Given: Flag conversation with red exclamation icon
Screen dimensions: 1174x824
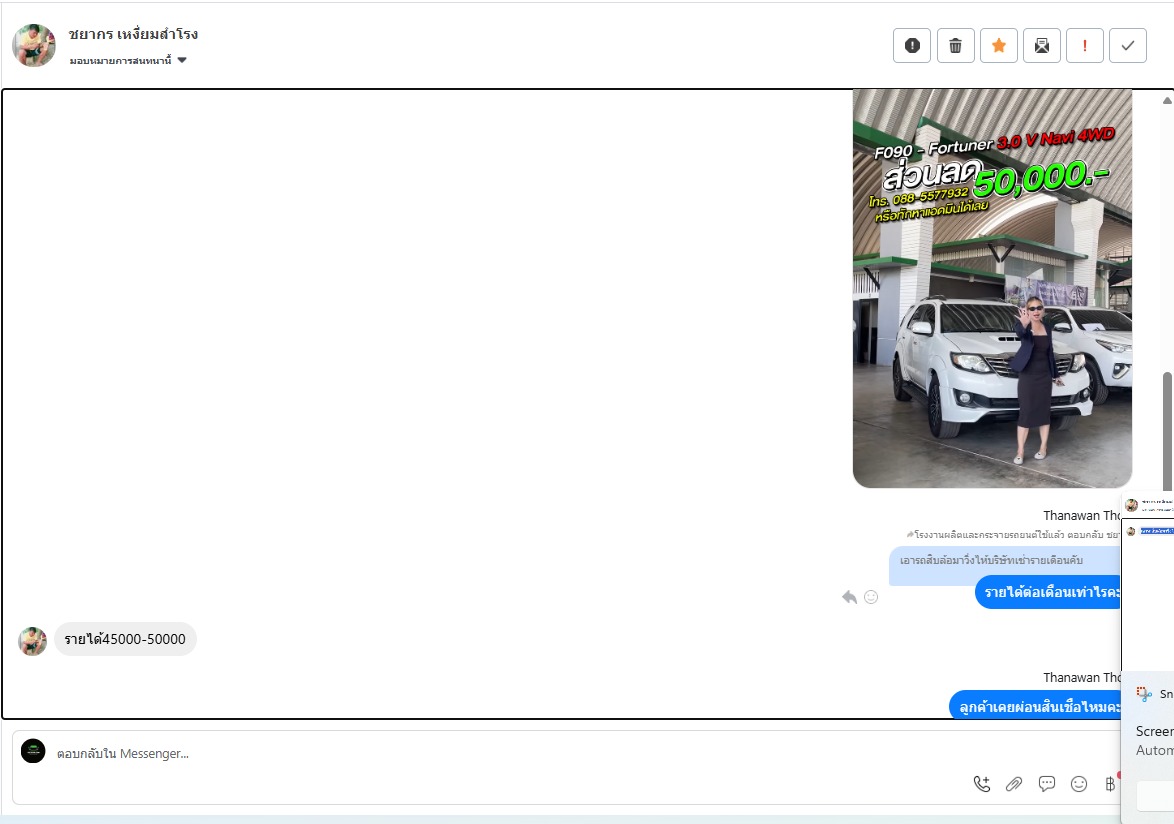Looking at the screenshot, I should [x=1085, y=46].
